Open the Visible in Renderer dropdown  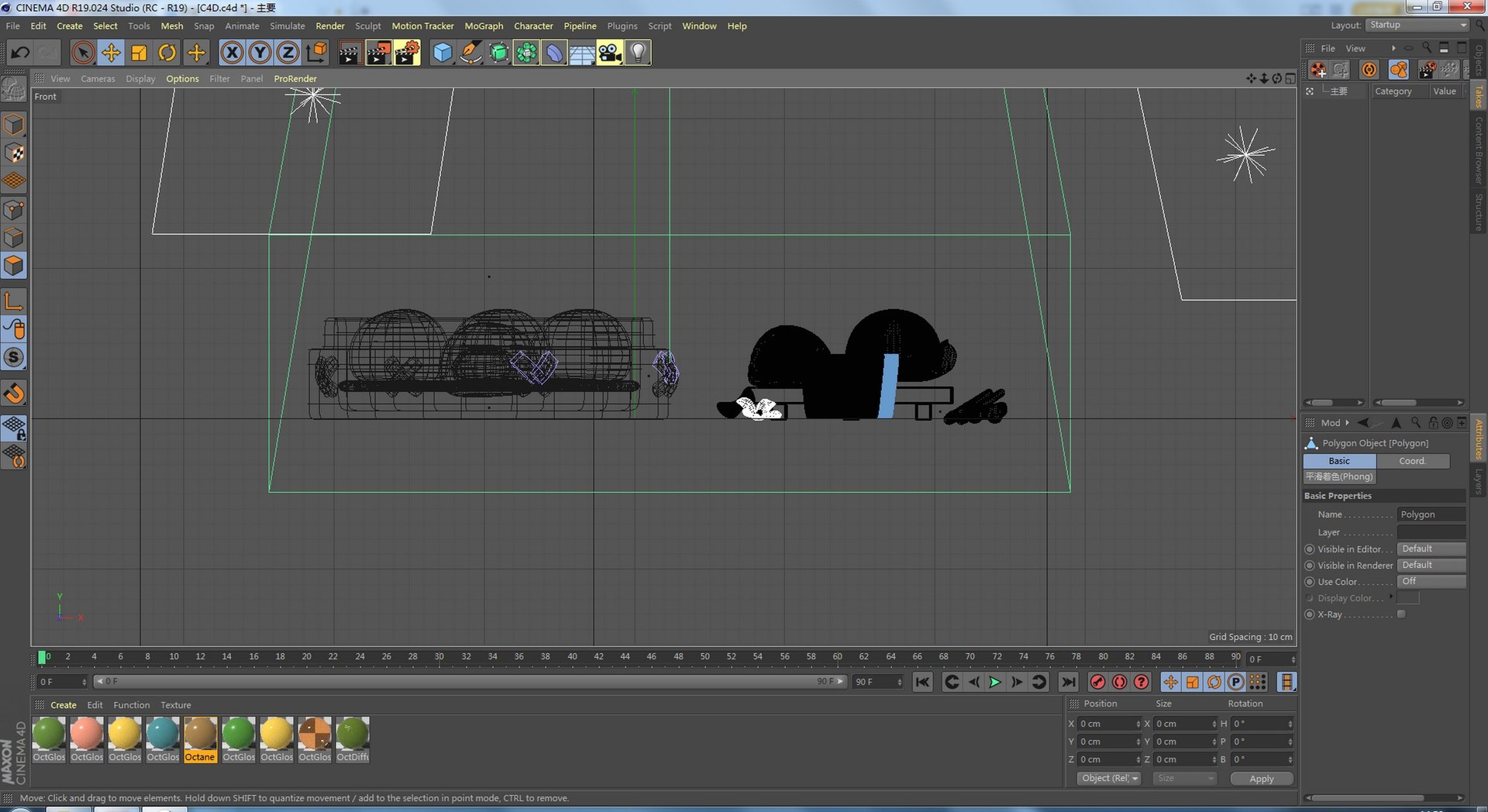click(1431, 565)
